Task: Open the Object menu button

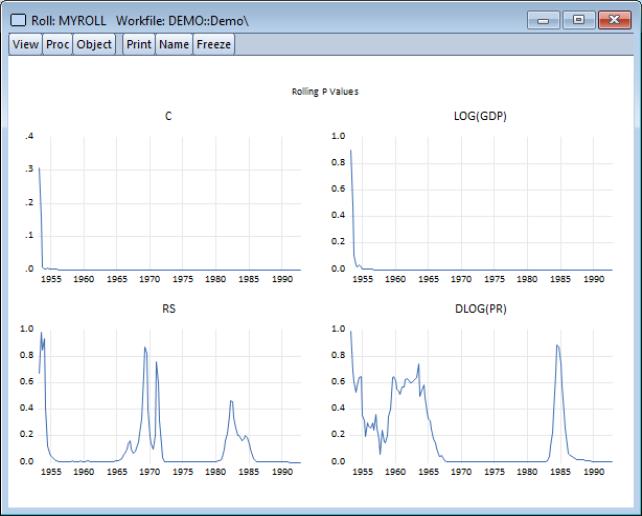Action: [94, 44]
